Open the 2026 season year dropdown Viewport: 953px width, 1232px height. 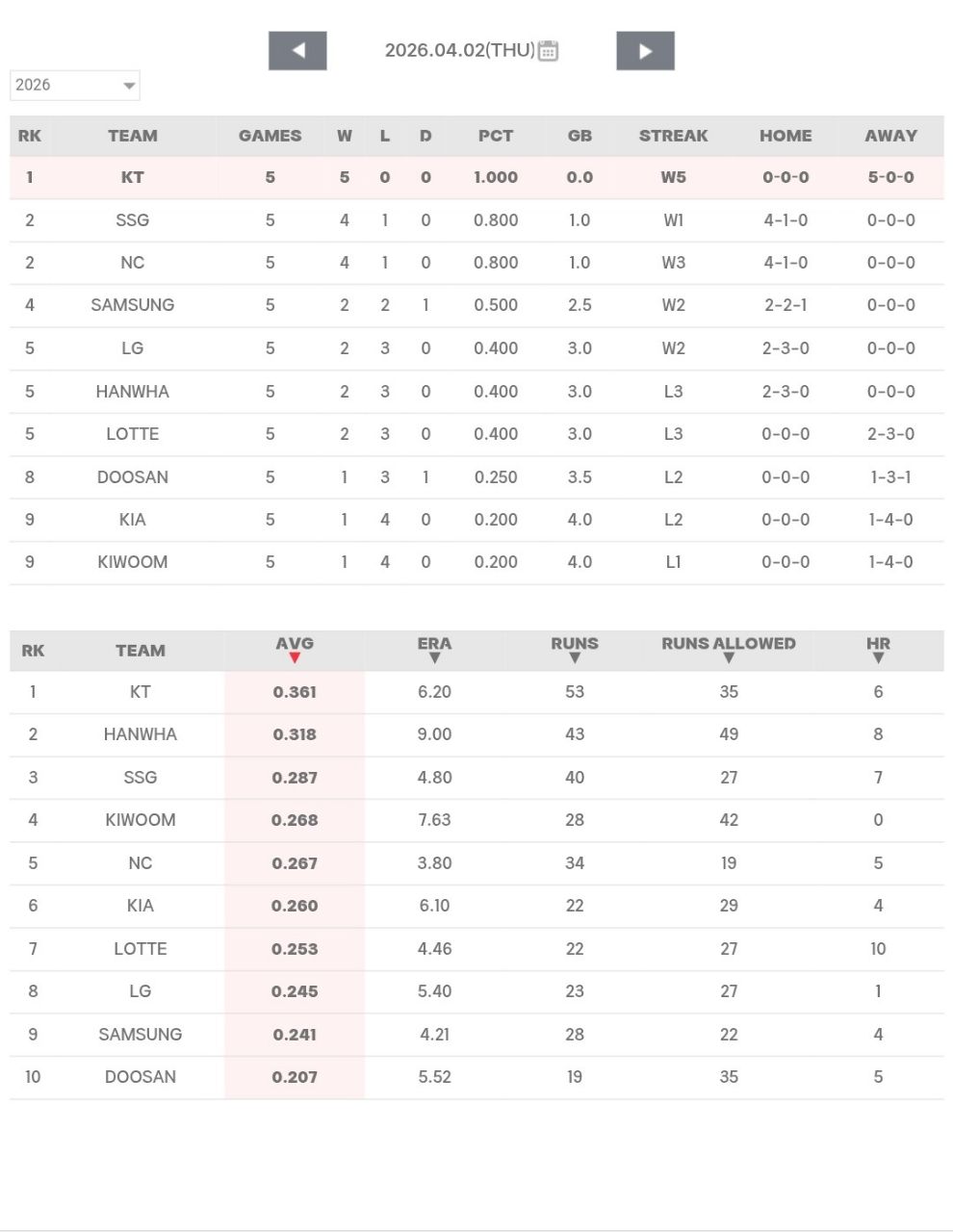[75, 85]
